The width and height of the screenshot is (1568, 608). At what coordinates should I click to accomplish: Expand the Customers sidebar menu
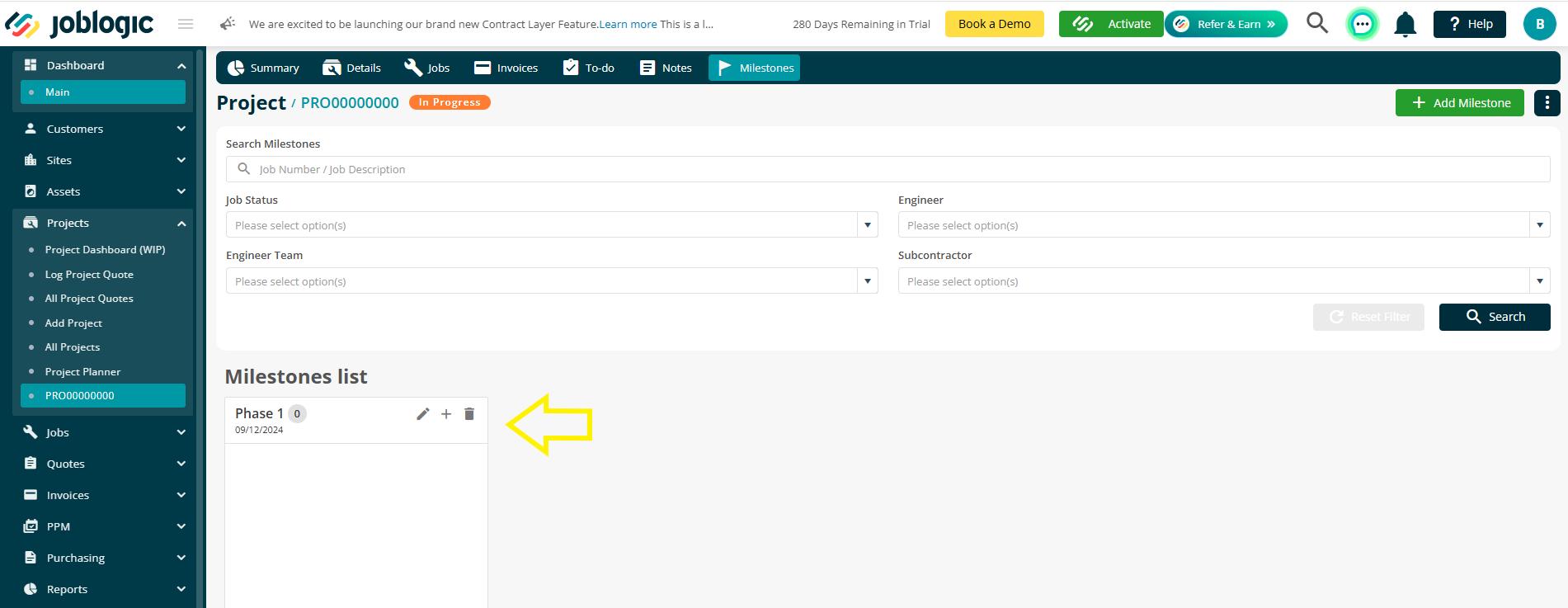pyautogui.click(x=103, y=129)
